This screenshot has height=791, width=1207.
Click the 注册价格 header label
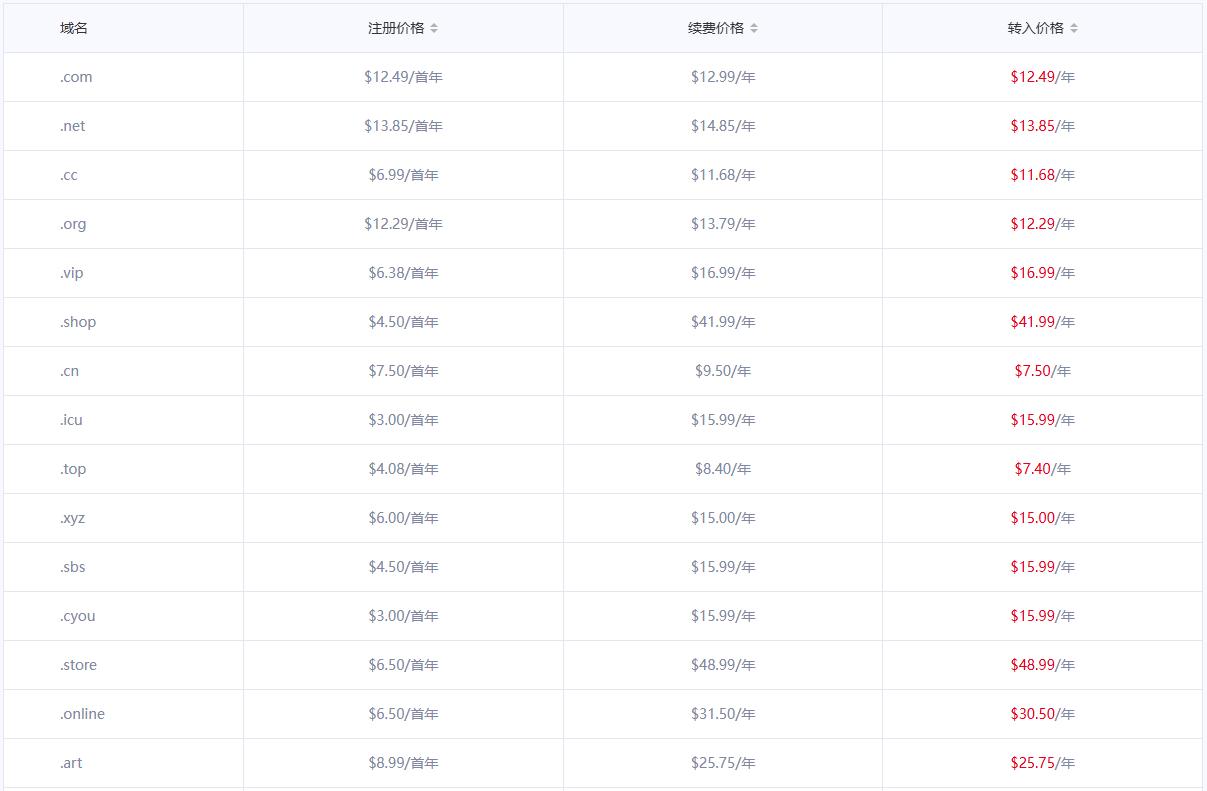396,28
